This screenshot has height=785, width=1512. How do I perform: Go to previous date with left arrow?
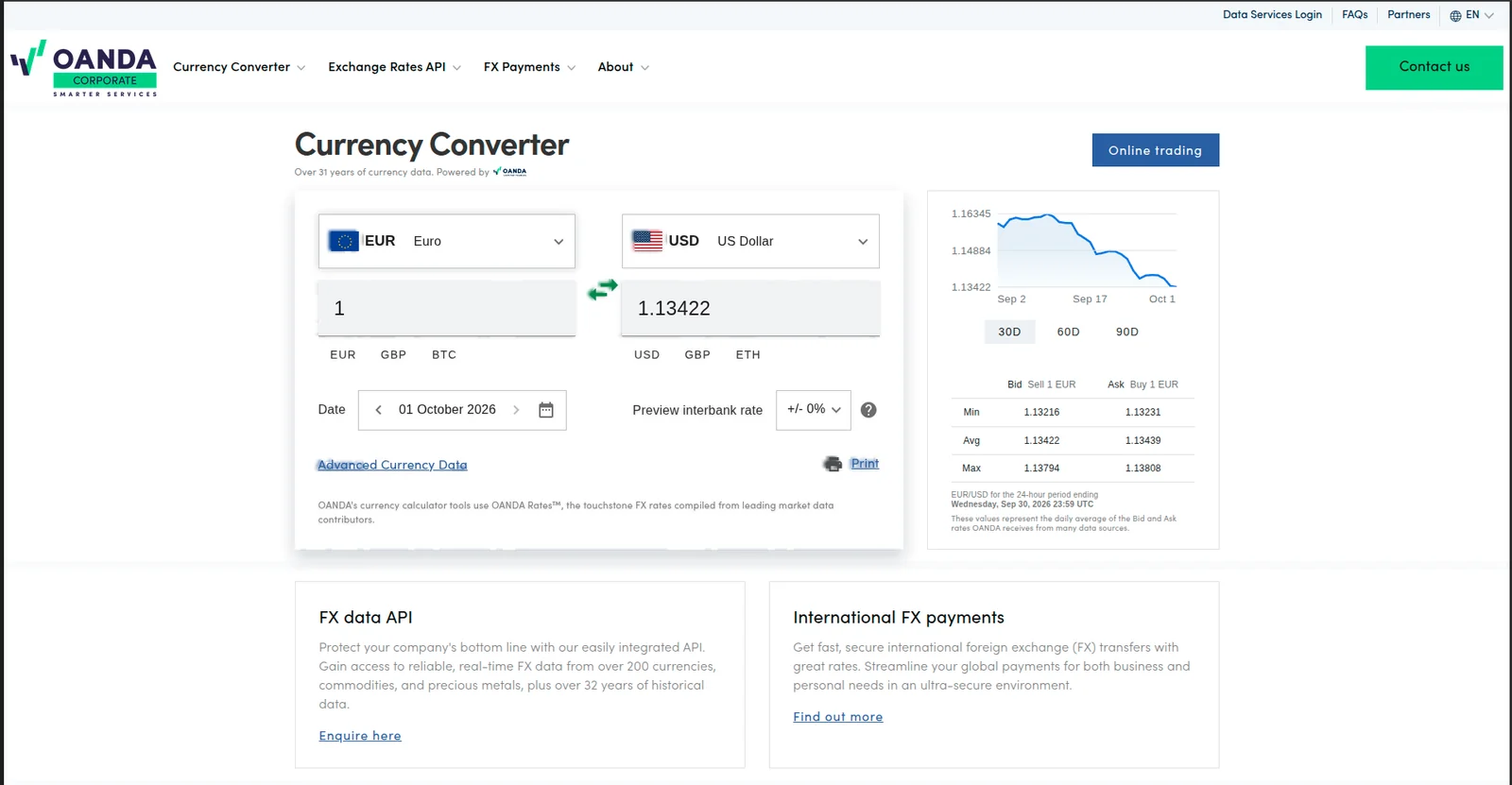tap(378, 410)
